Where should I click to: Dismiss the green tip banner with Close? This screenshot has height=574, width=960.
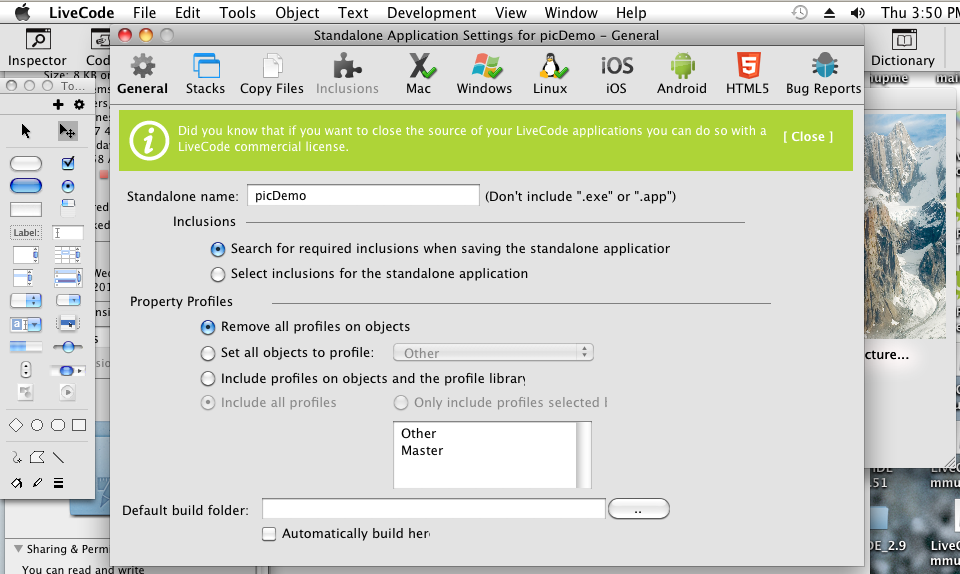point(807,137)
